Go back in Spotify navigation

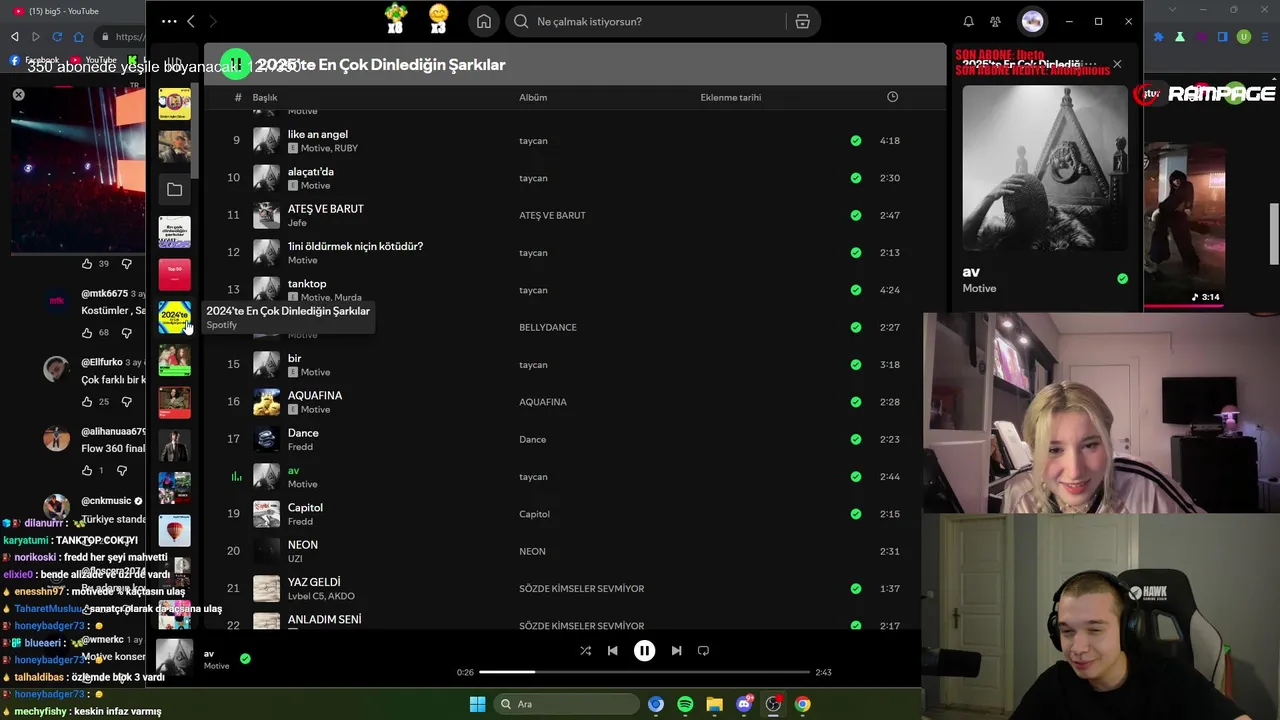click(x=190, y=21)
